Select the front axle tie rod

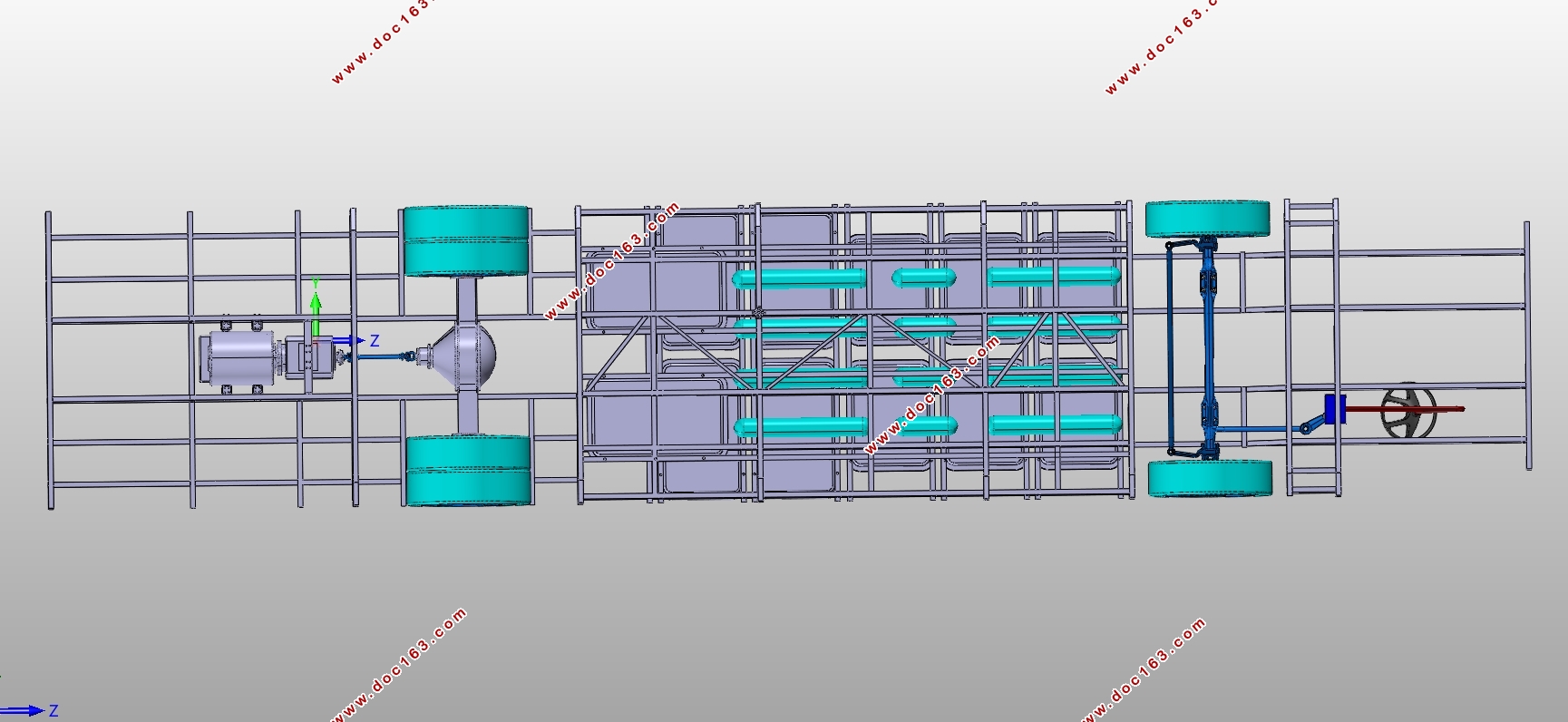pos(1170,348)
